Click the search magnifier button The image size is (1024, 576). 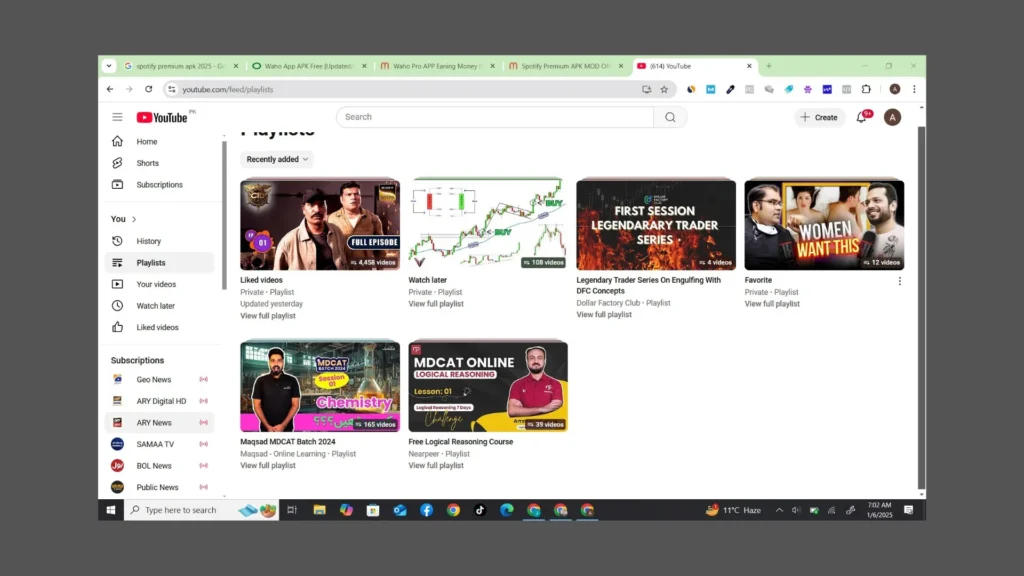tap(670, 117)
